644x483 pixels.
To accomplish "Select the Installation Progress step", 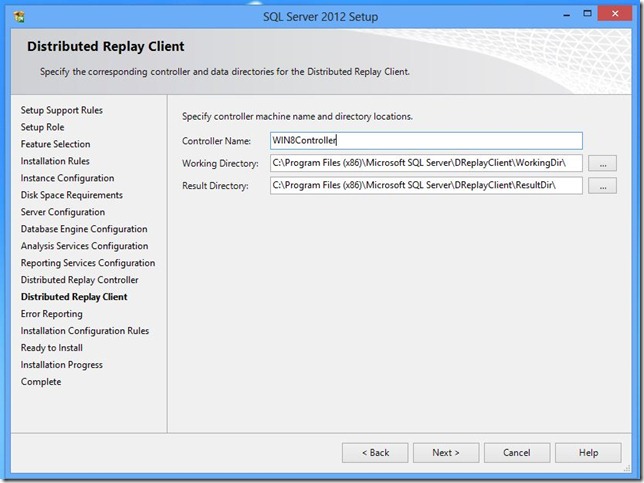I will click(x=62, y=365).
